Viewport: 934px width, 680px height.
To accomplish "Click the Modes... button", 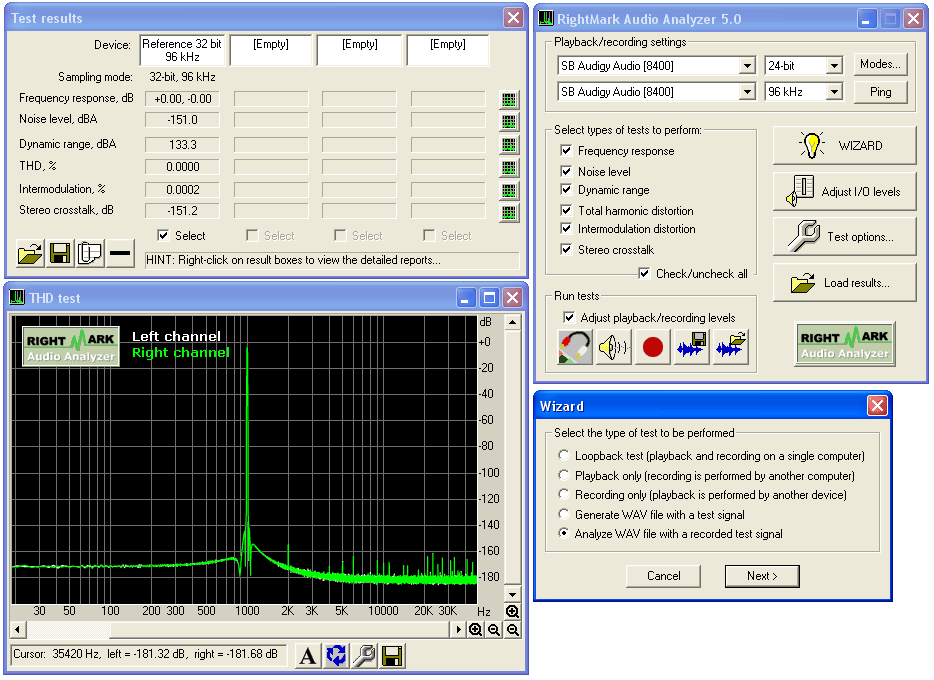I will click(x=880, y=64).
